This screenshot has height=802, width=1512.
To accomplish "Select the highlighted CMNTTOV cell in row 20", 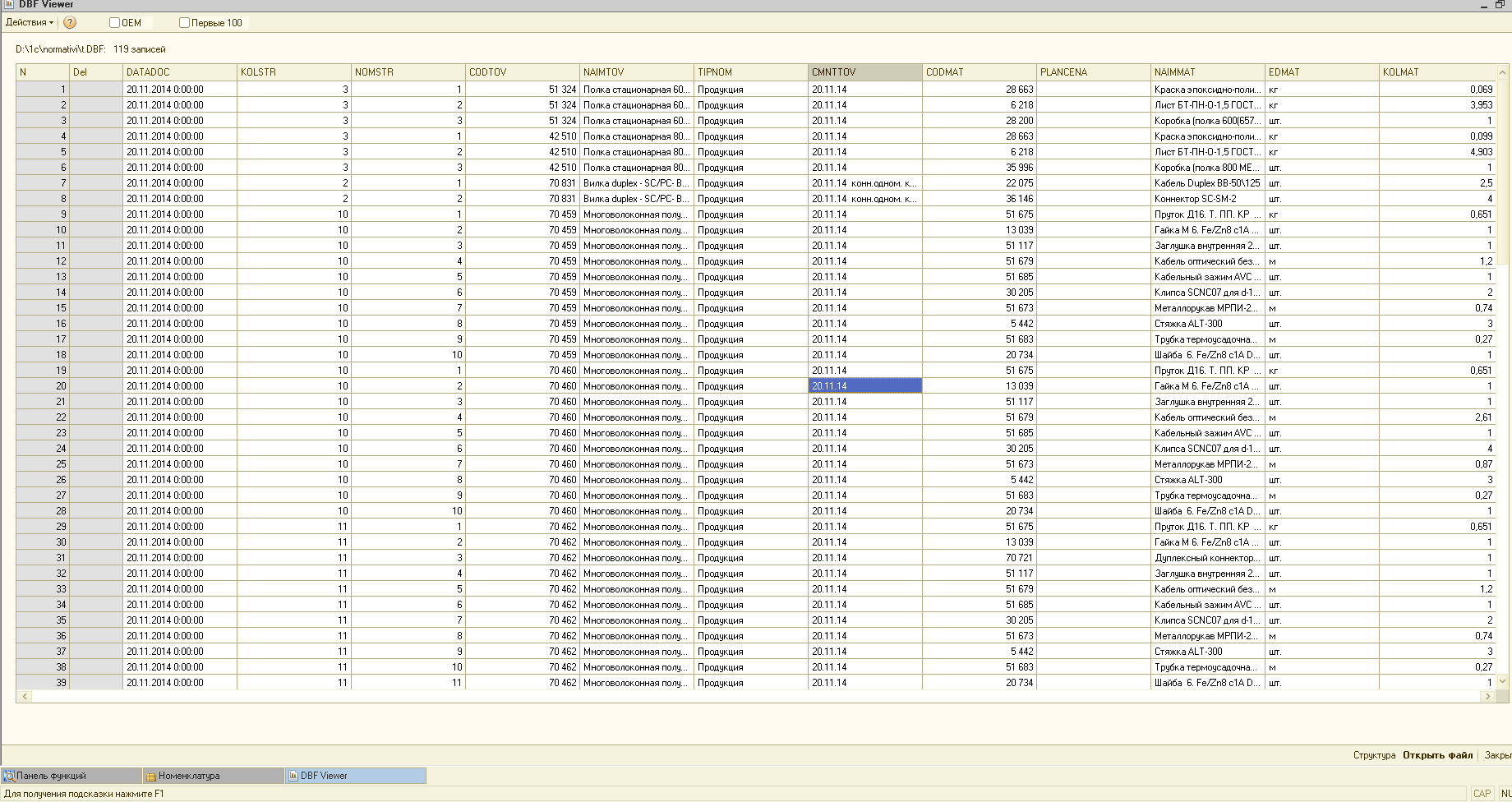I will (x=864, y=386).
